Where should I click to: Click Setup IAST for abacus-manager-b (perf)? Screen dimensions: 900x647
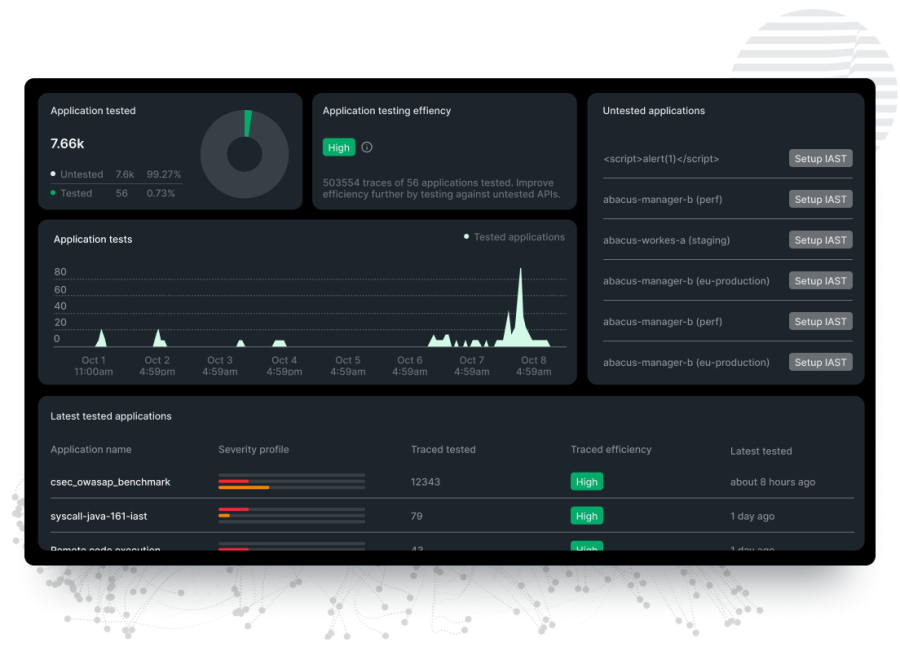coord(820,199)
